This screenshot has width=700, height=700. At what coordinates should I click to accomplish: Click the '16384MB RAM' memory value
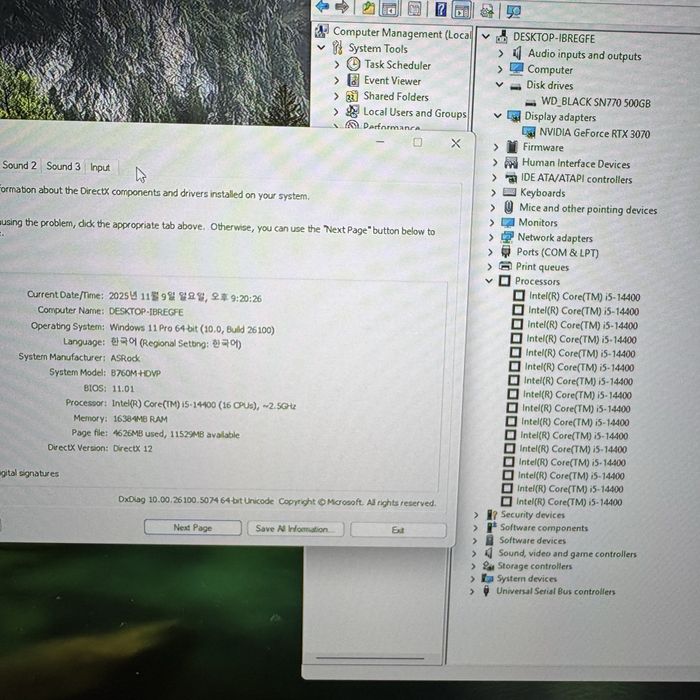point(140,419)
